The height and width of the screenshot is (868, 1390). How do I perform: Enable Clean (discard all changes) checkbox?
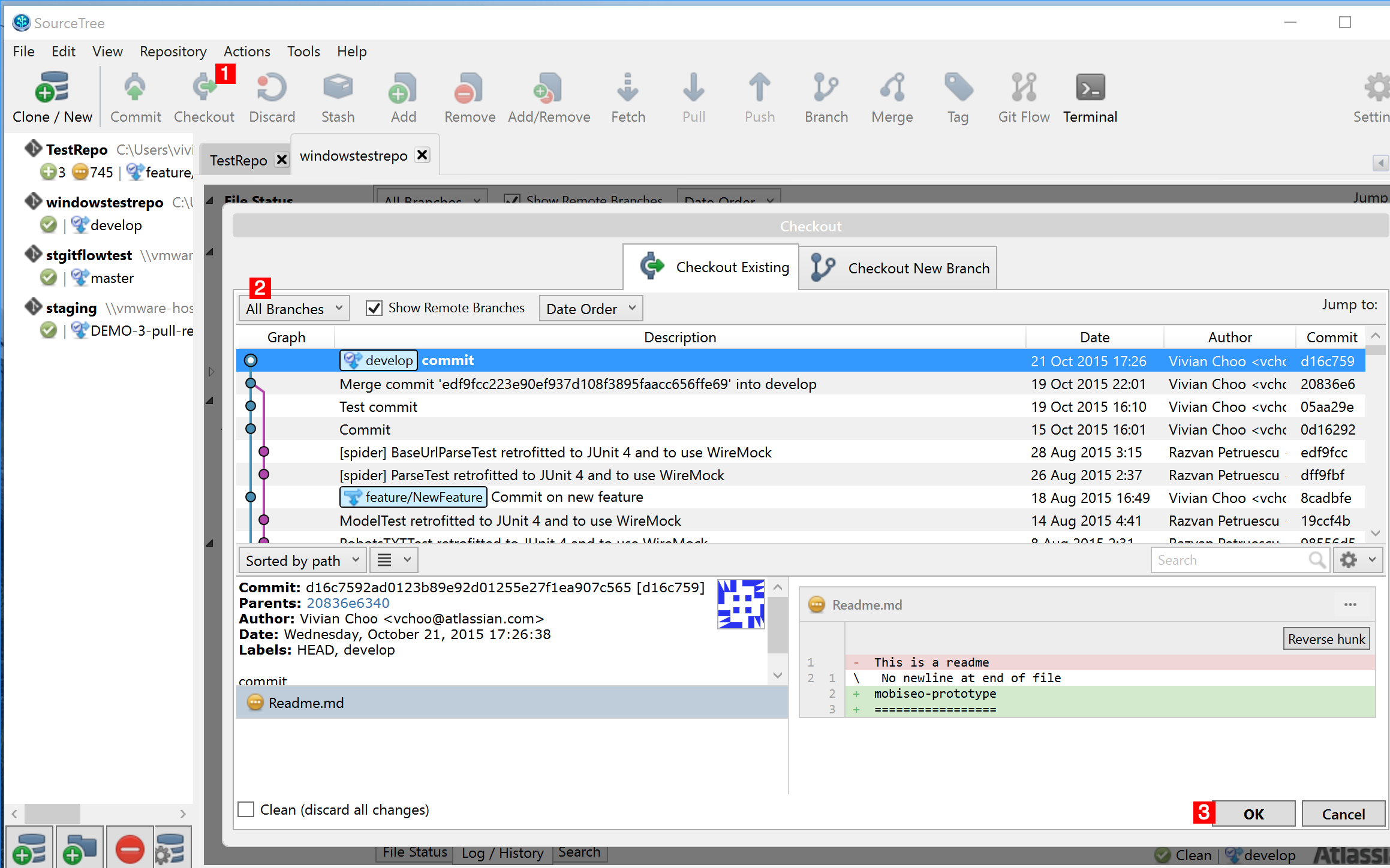[246, 809]
